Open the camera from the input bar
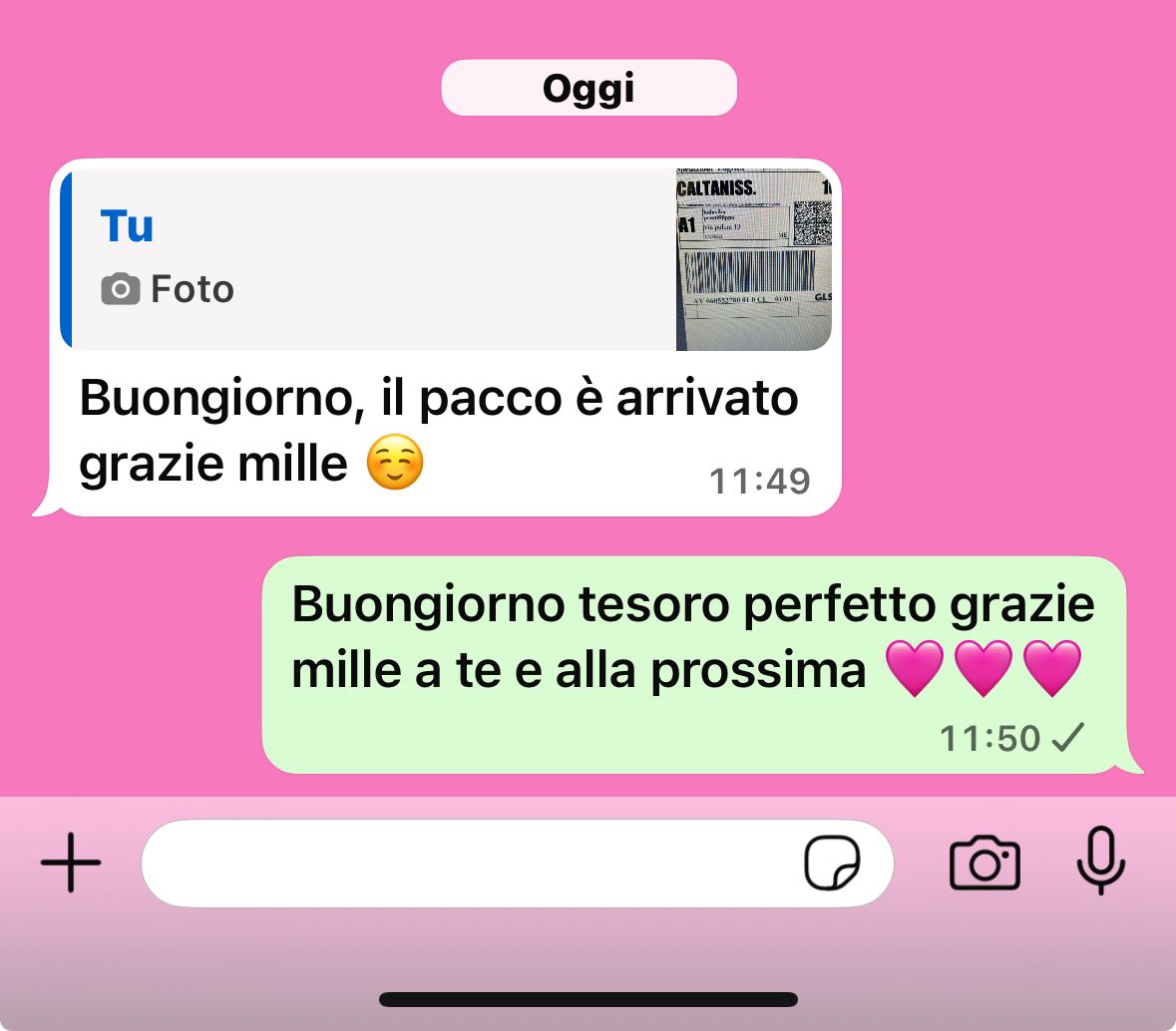Image resolution: width=1176 pixels, height=1031 pixels. click(x=984, y=863)
